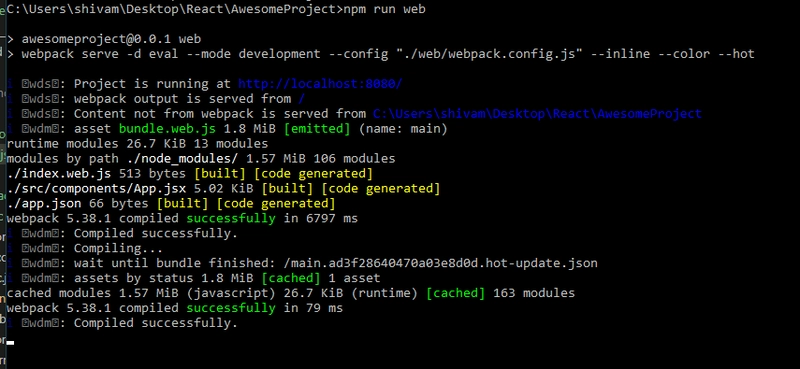Click the 'awesomeproject@0.0.1 web' script line
The height and width of the screenshot is (369, 800).
[111, 39]
